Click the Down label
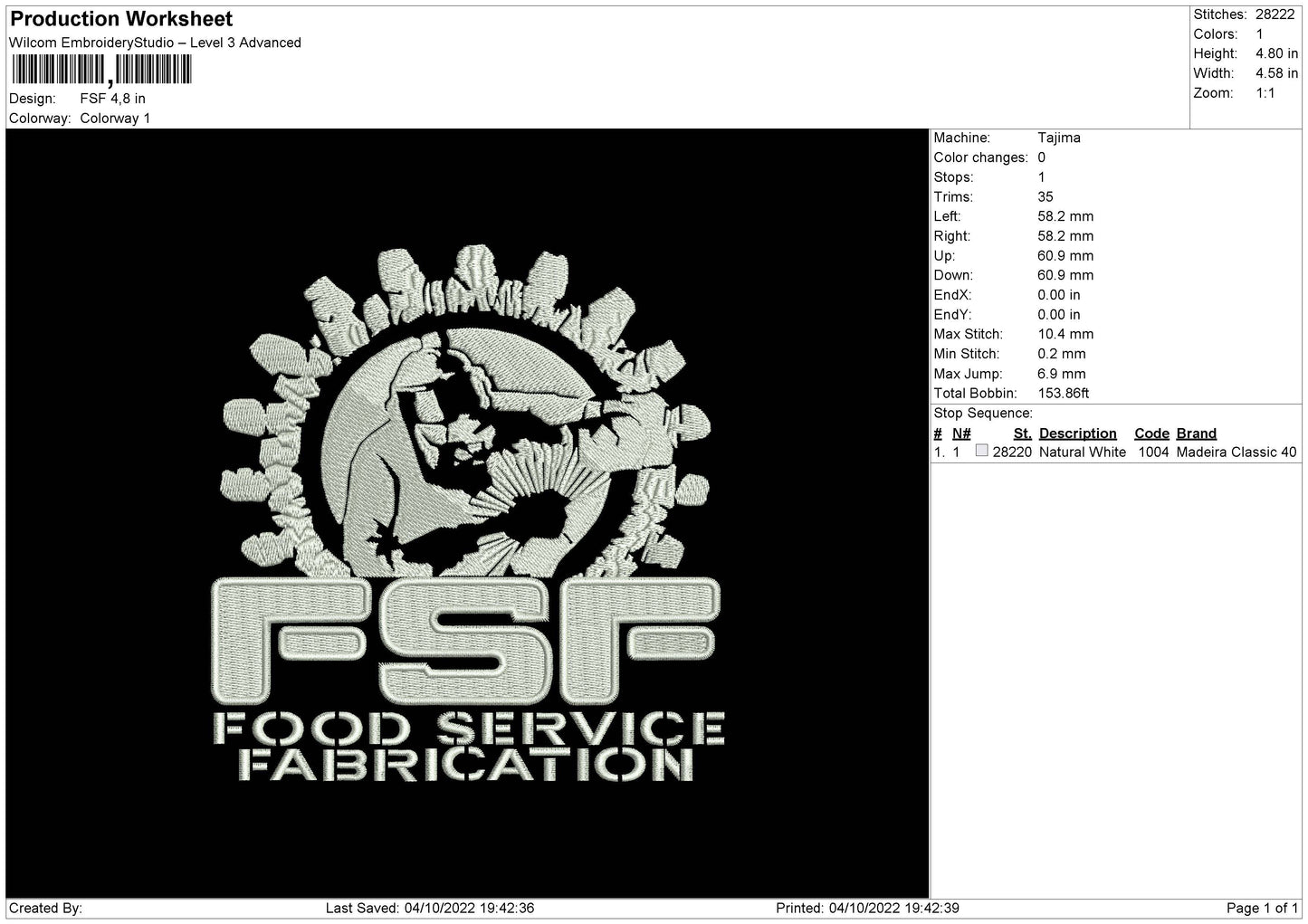This screenshot has height=924, width=1308. pos(952,275)
